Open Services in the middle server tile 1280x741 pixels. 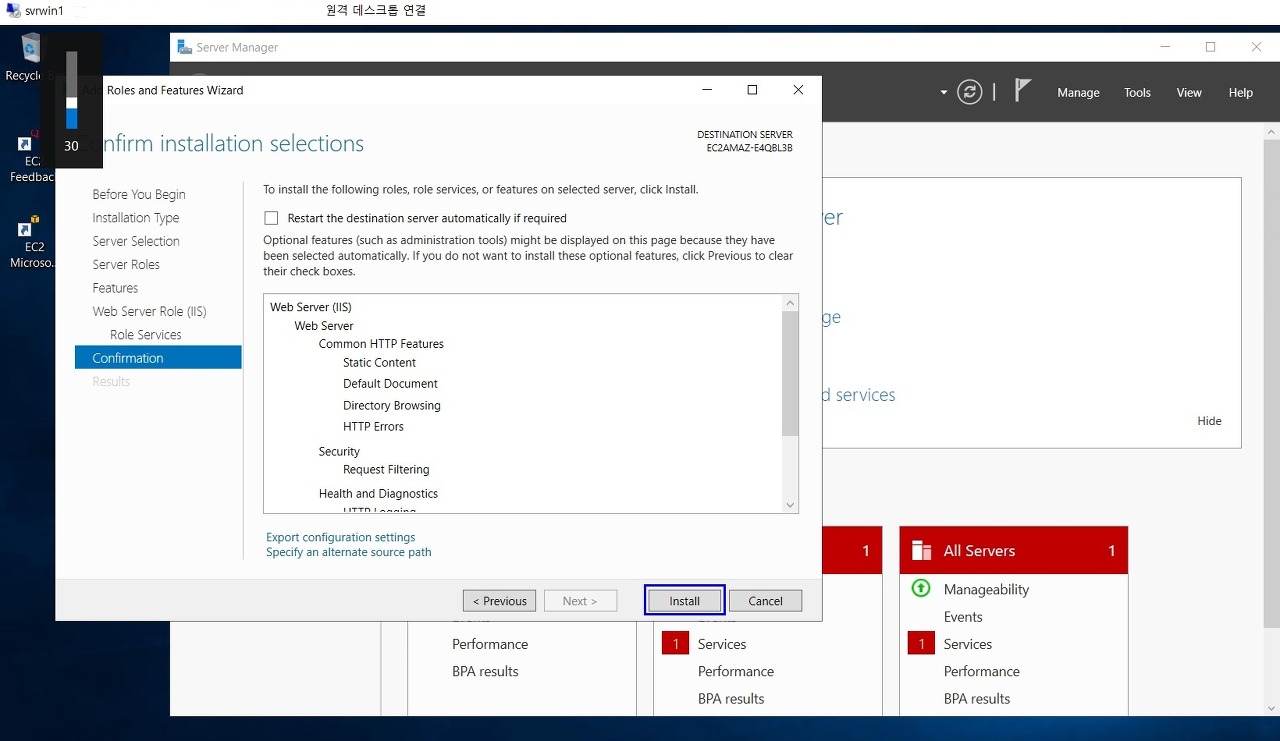pyautogui.click(x=722, y=644)
